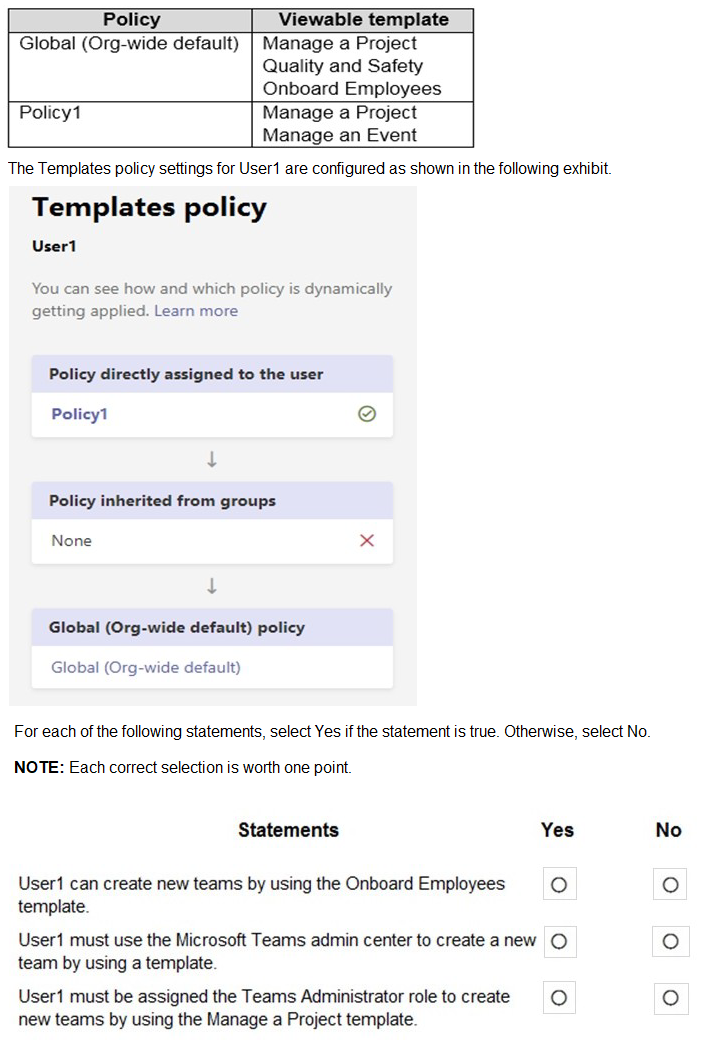Mark Yes for the Teams Administrator role statement

point(559,997)
